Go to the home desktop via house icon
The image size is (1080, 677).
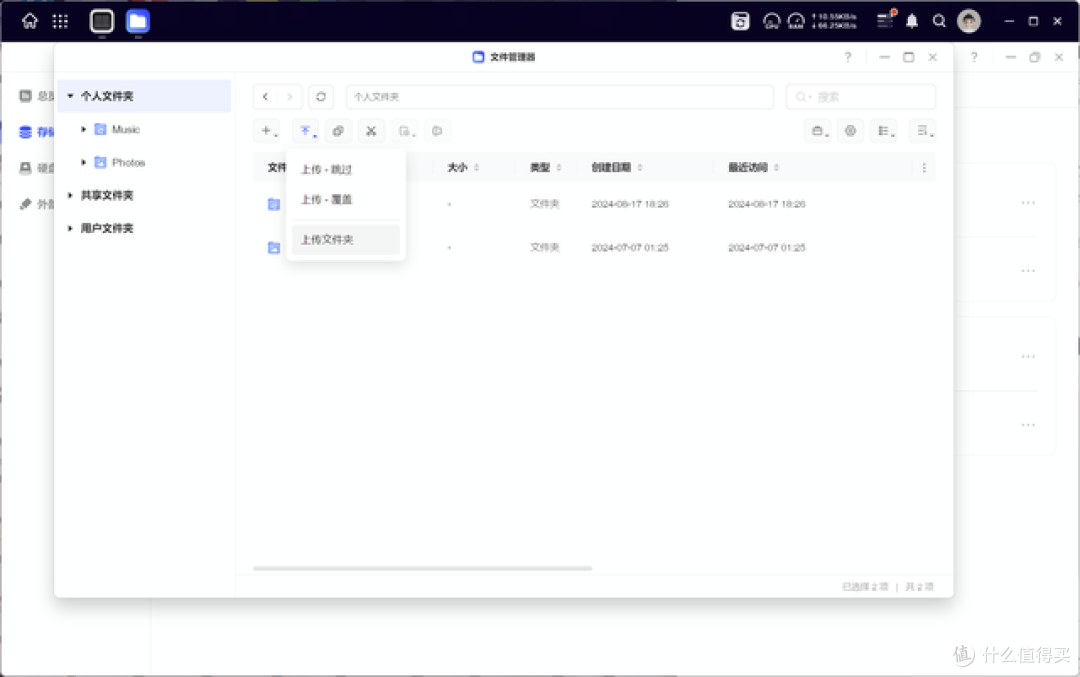point(30,21)
